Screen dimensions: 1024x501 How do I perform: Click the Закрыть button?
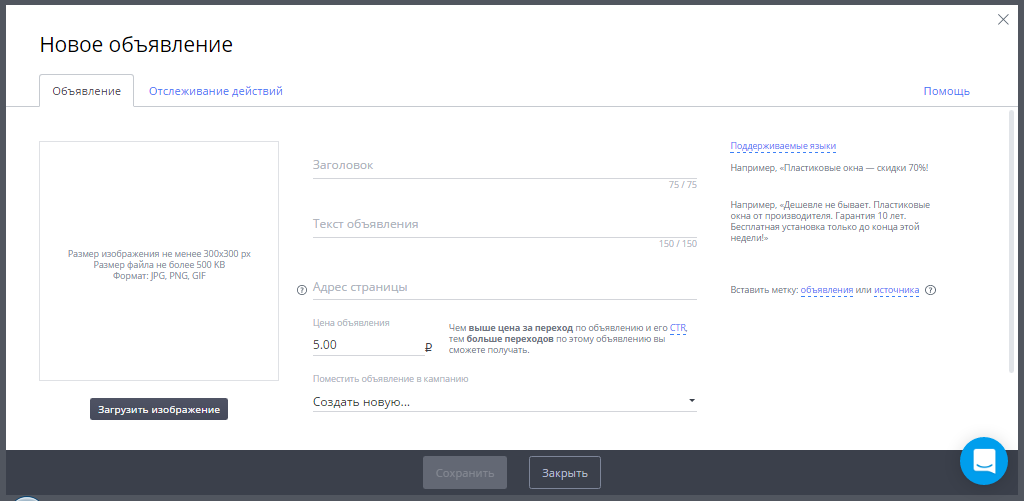(564, 473)
